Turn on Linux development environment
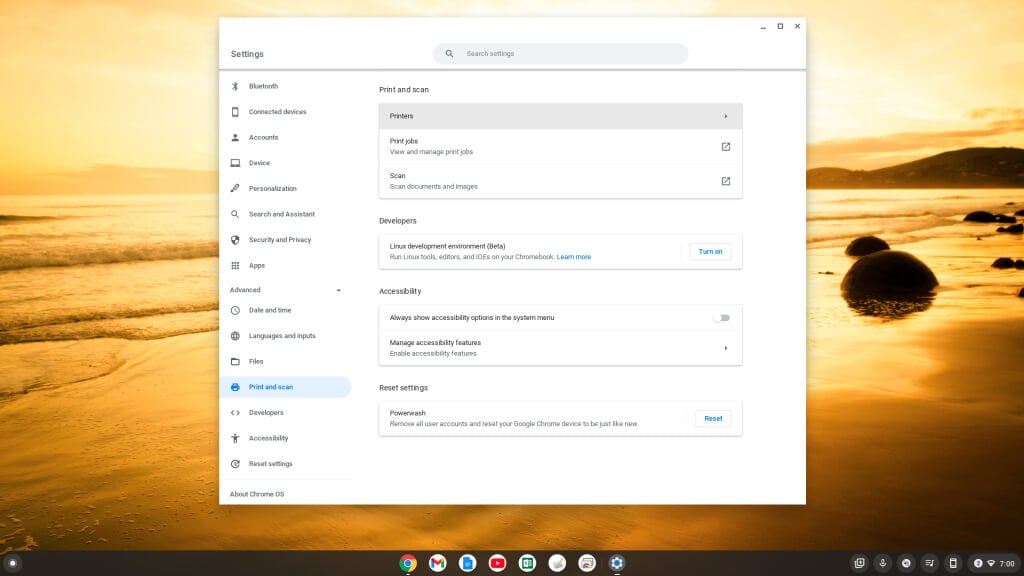Viewport: 1024px width, 576px height. pyautogui.click(x=710, y=251)
